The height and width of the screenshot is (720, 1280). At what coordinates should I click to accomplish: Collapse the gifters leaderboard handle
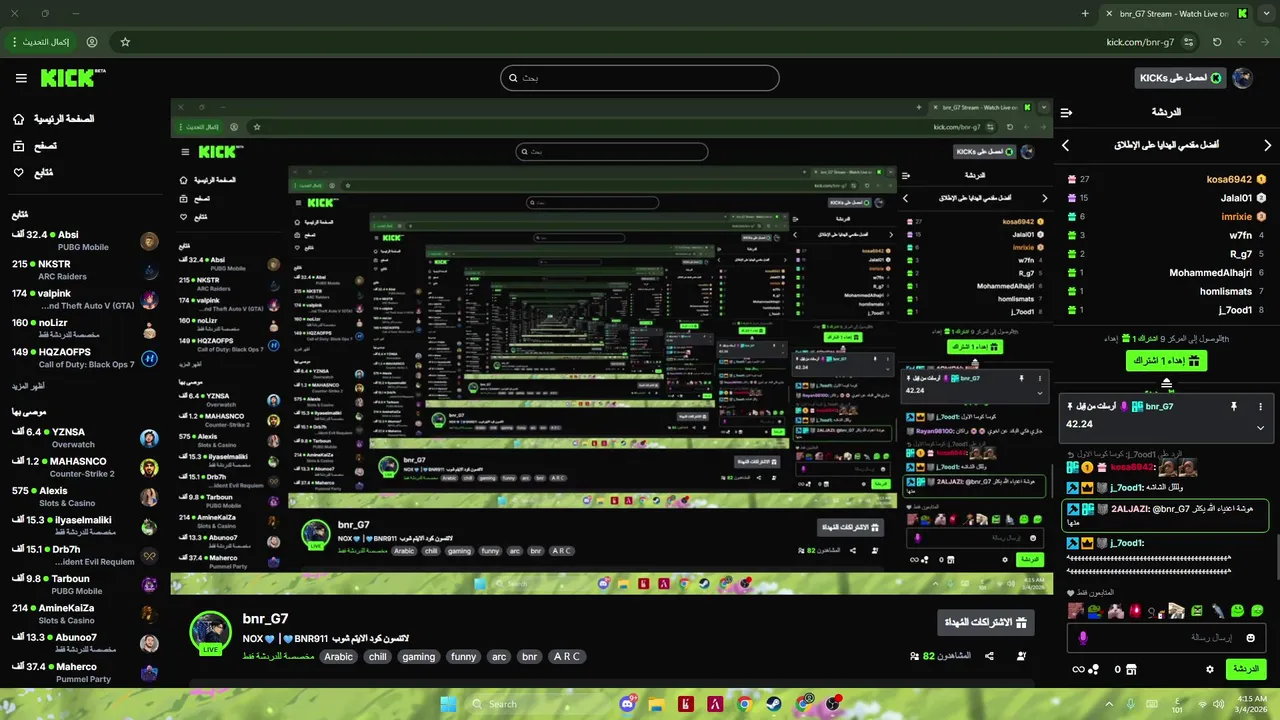(1166, 385)
